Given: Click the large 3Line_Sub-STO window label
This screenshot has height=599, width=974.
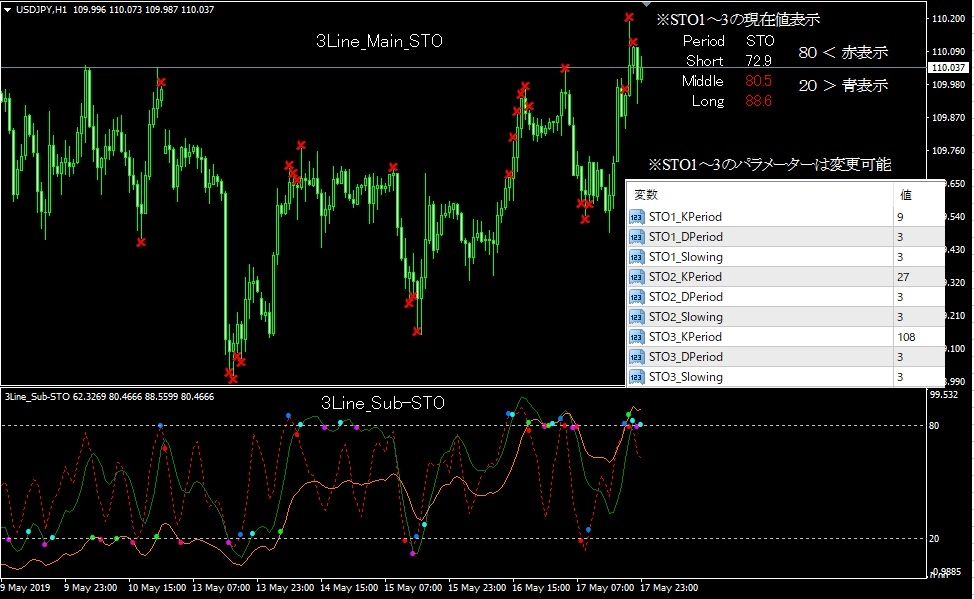Looking at the screenshot, I should point(383,403).
